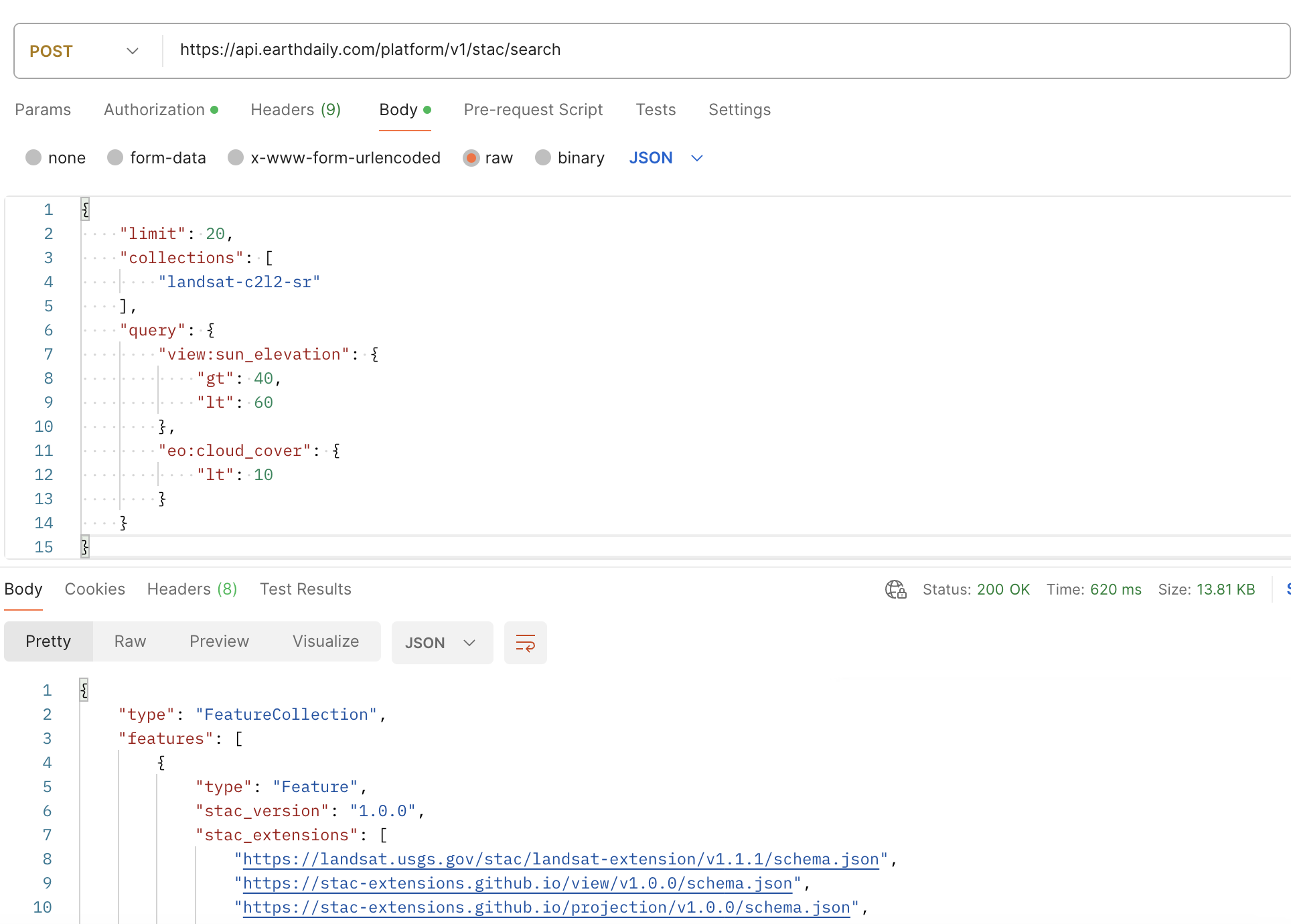This screenshot has width=1291, height=924.
Task: Click the "type": "Feature" line in response
Action: click(x=281, y=787)
